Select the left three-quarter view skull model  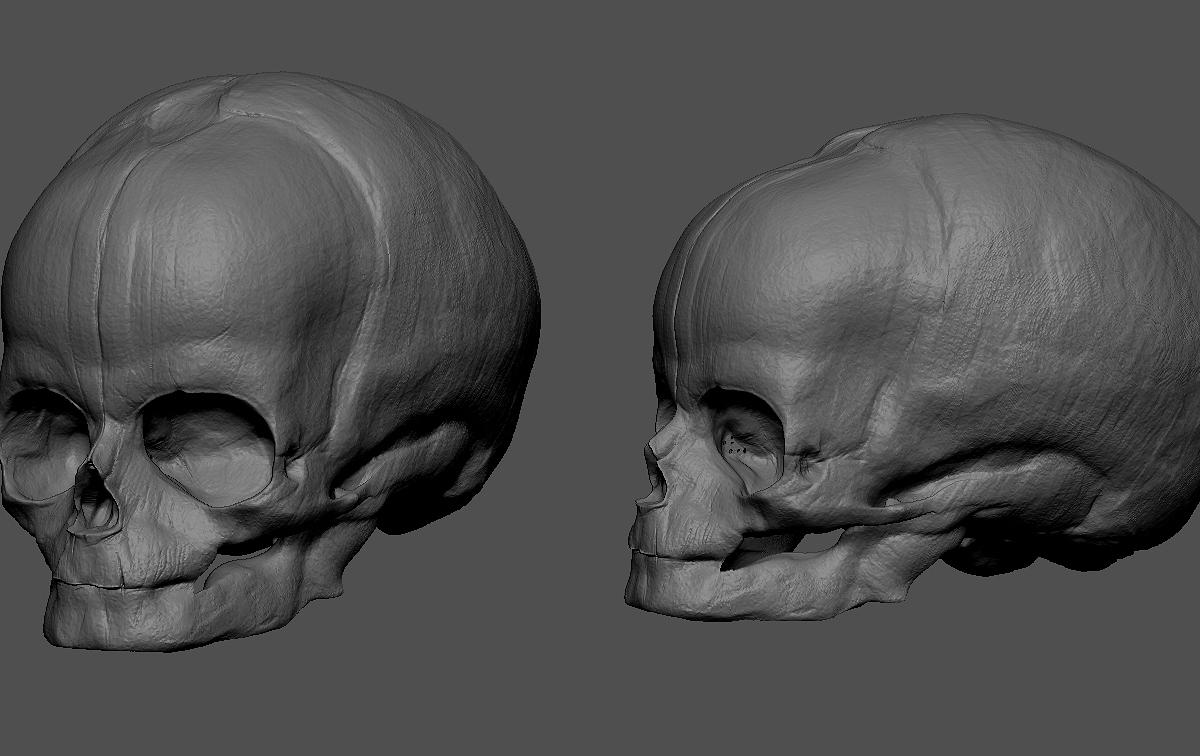coord(270,360)
